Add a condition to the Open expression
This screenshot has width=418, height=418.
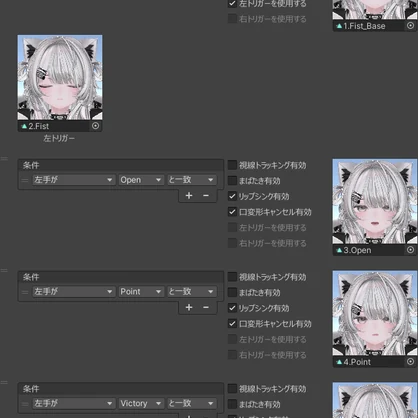(189, 196)
